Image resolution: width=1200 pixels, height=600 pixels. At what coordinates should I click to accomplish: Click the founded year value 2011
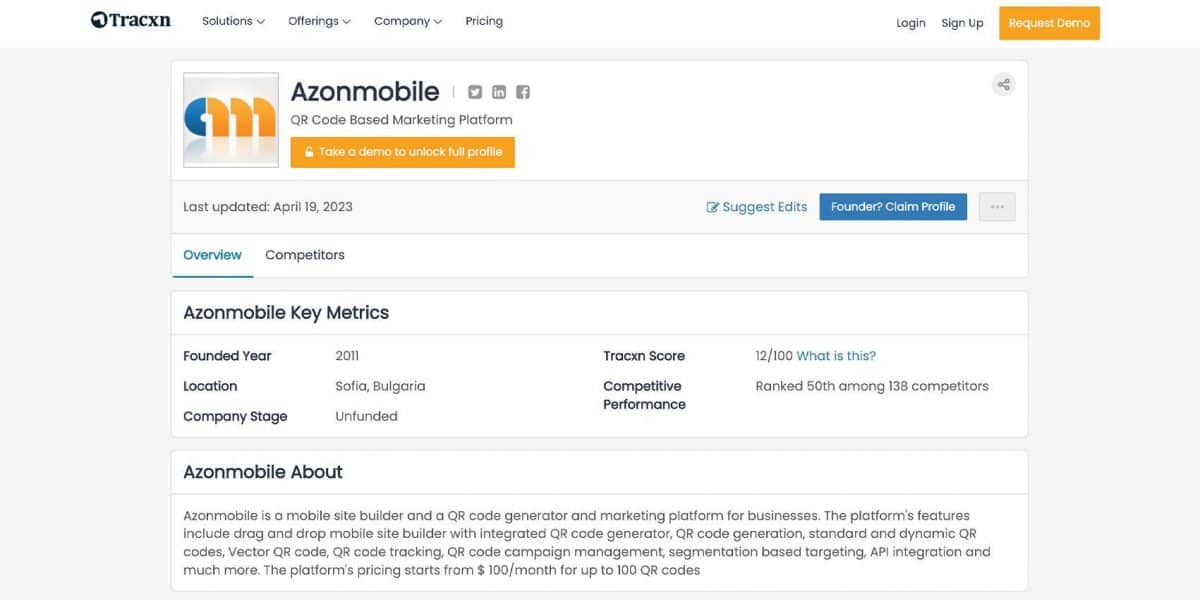tap(347, 356)
